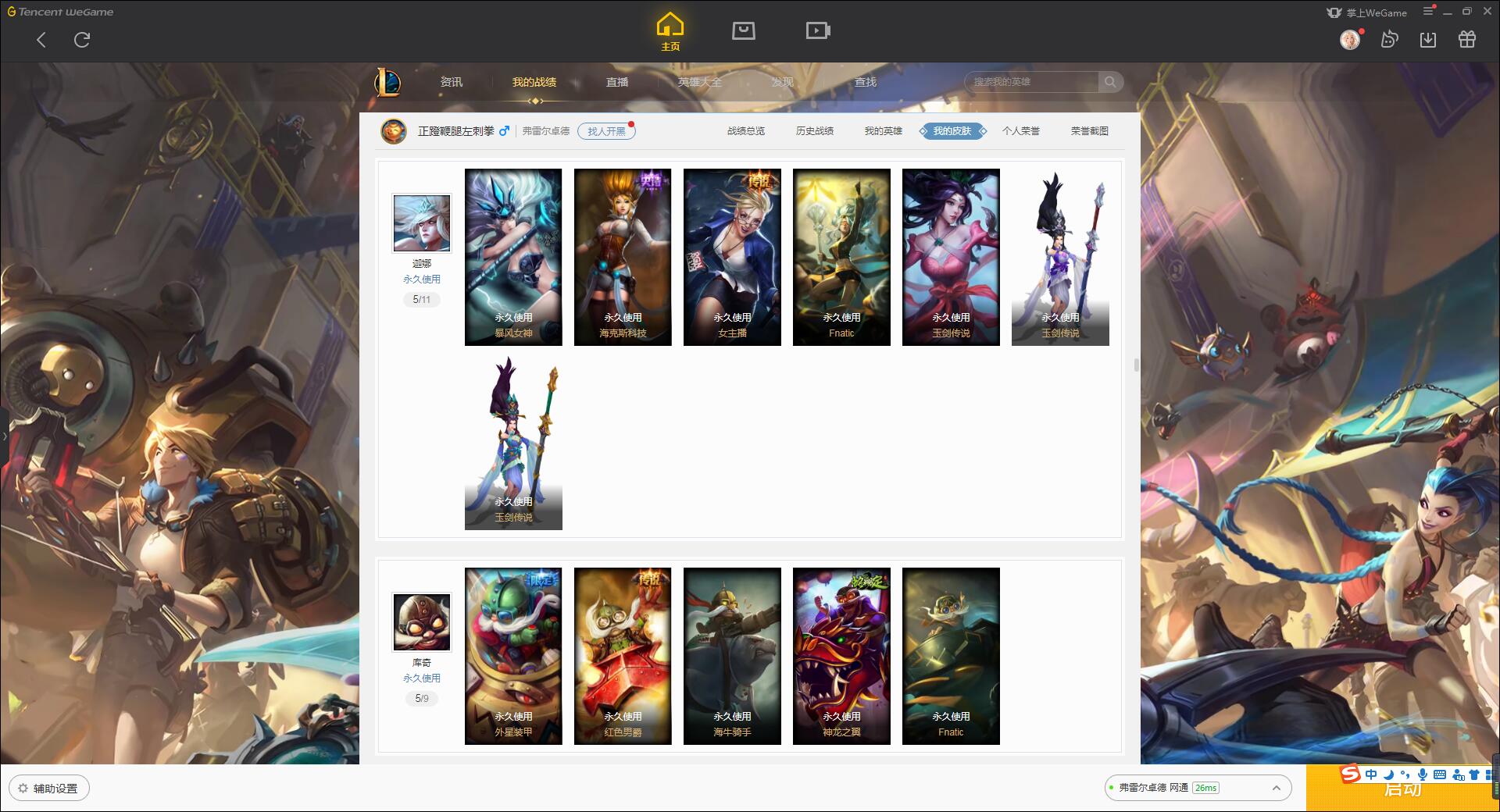Click the 5/11 skin count badge

click(422, 300)
